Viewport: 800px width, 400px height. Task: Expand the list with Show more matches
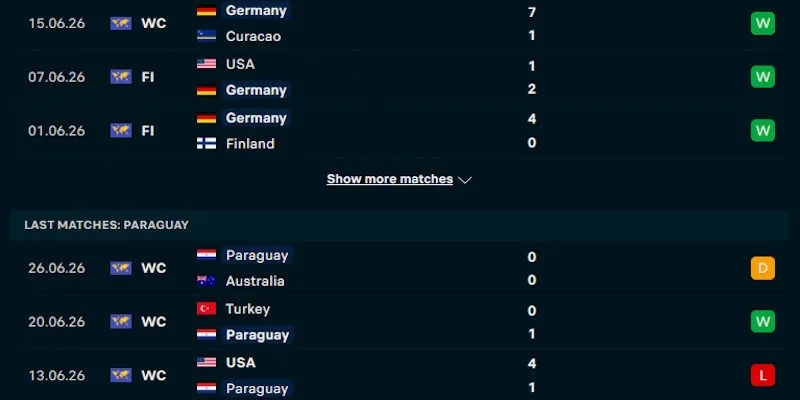(390, 179)
